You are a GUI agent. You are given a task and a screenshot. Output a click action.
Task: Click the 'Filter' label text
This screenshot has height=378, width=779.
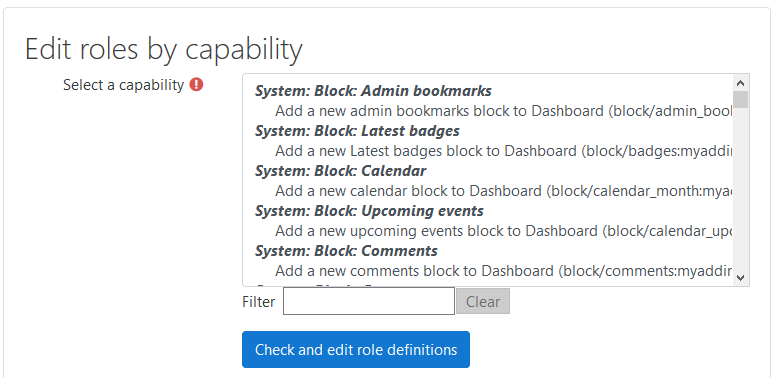(258, 302)
